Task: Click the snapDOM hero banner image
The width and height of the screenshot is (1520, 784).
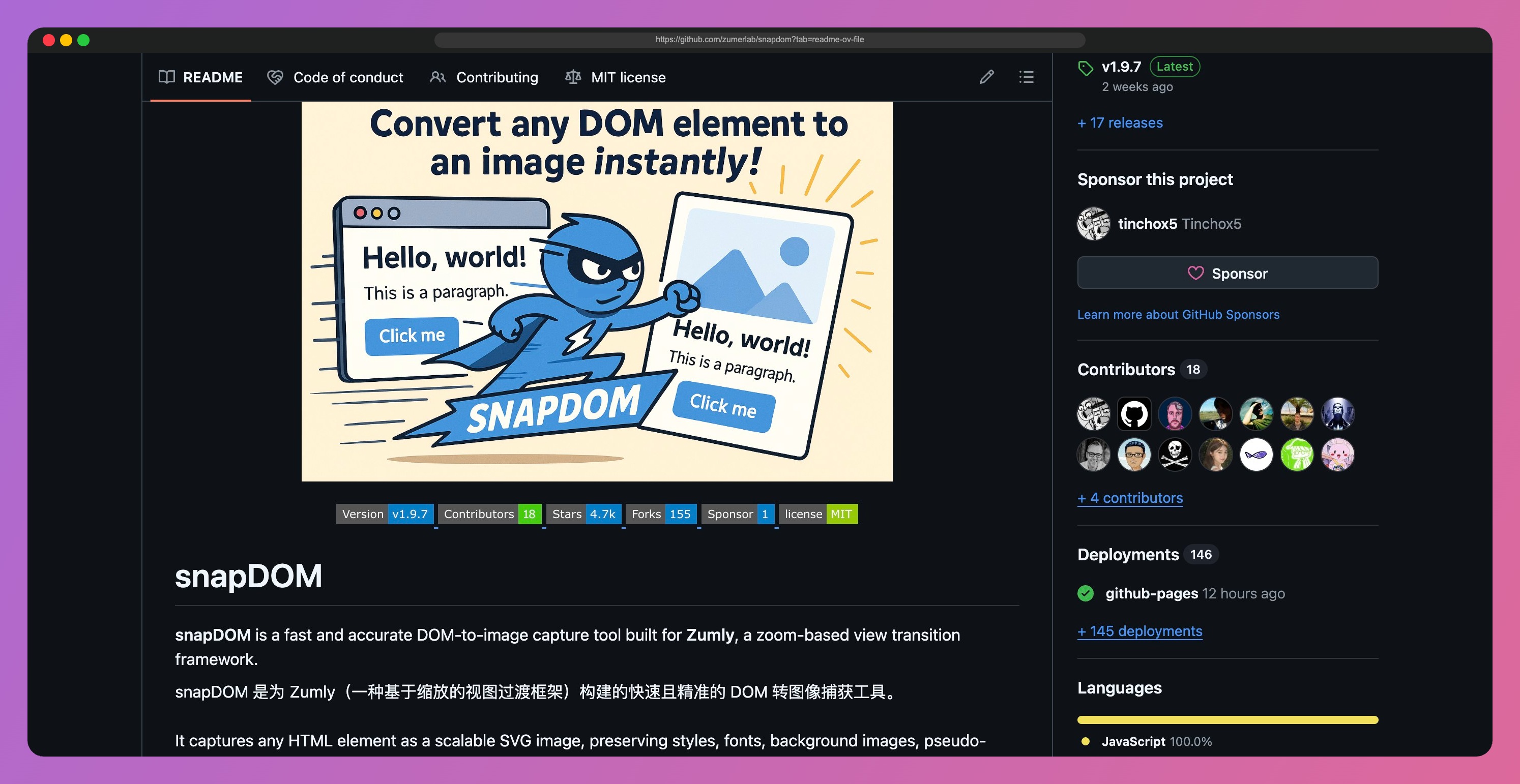Action: tap(597, 291)
